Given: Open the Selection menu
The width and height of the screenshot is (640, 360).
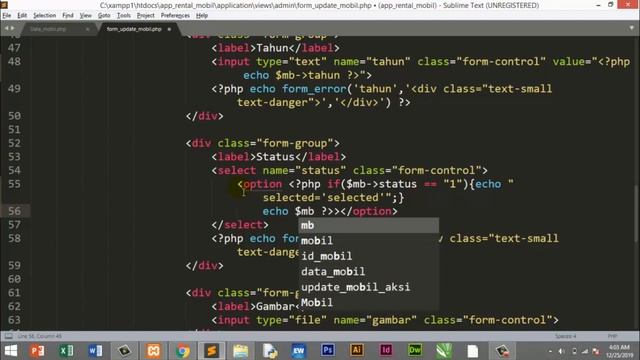Looking at the screenshot, I should [x=44, y=16].
